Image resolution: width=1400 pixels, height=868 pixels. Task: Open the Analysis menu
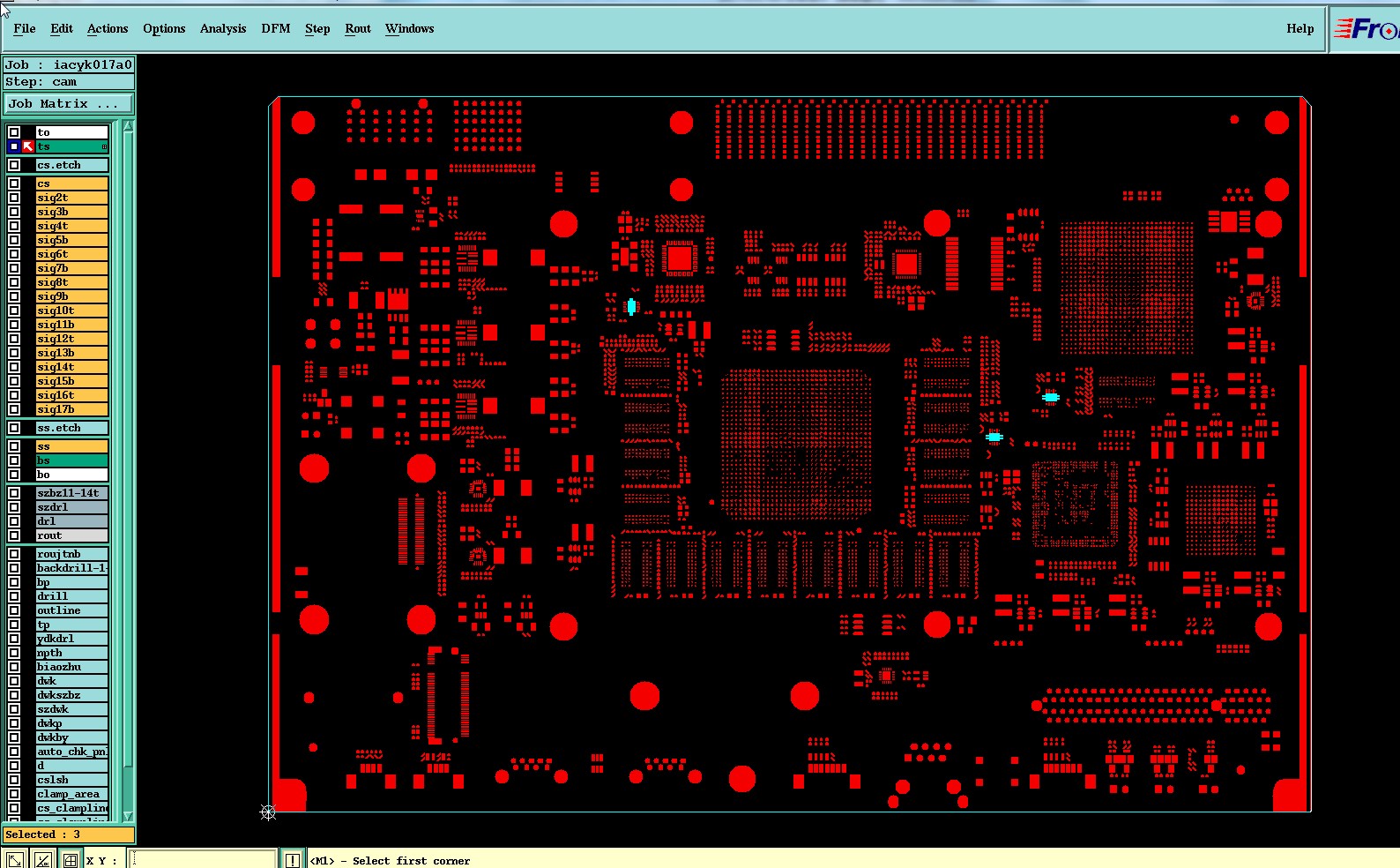[x=223, y=28]
